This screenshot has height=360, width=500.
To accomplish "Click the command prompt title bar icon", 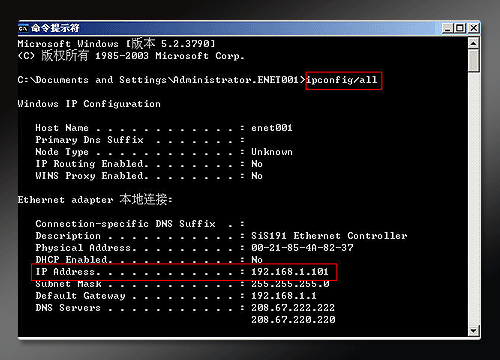I will coord(23,28).
